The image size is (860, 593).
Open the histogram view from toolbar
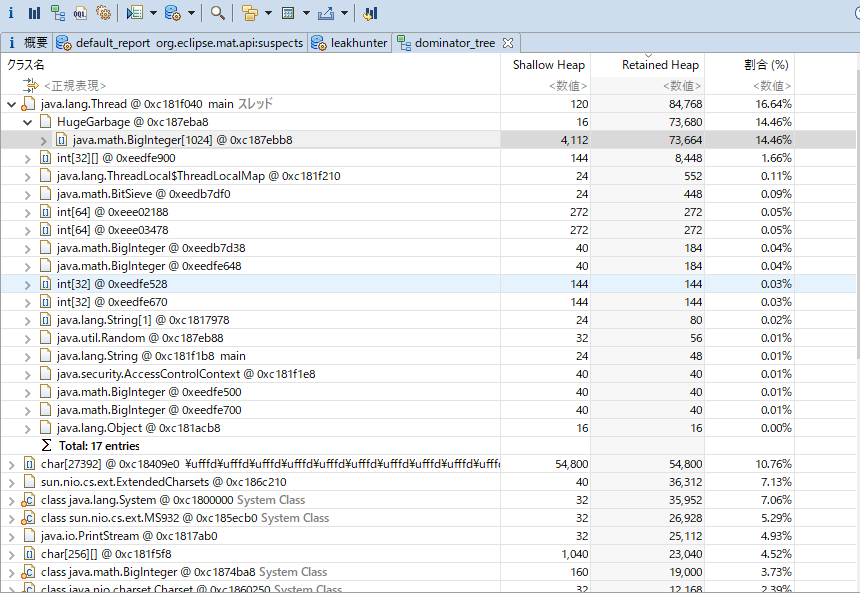click(34, 13)
